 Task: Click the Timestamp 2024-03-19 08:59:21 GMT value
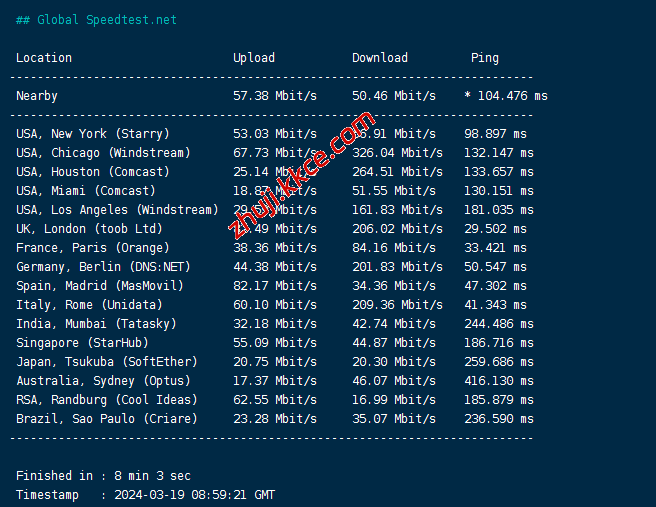pyautogui.click(x=195, y=495)
